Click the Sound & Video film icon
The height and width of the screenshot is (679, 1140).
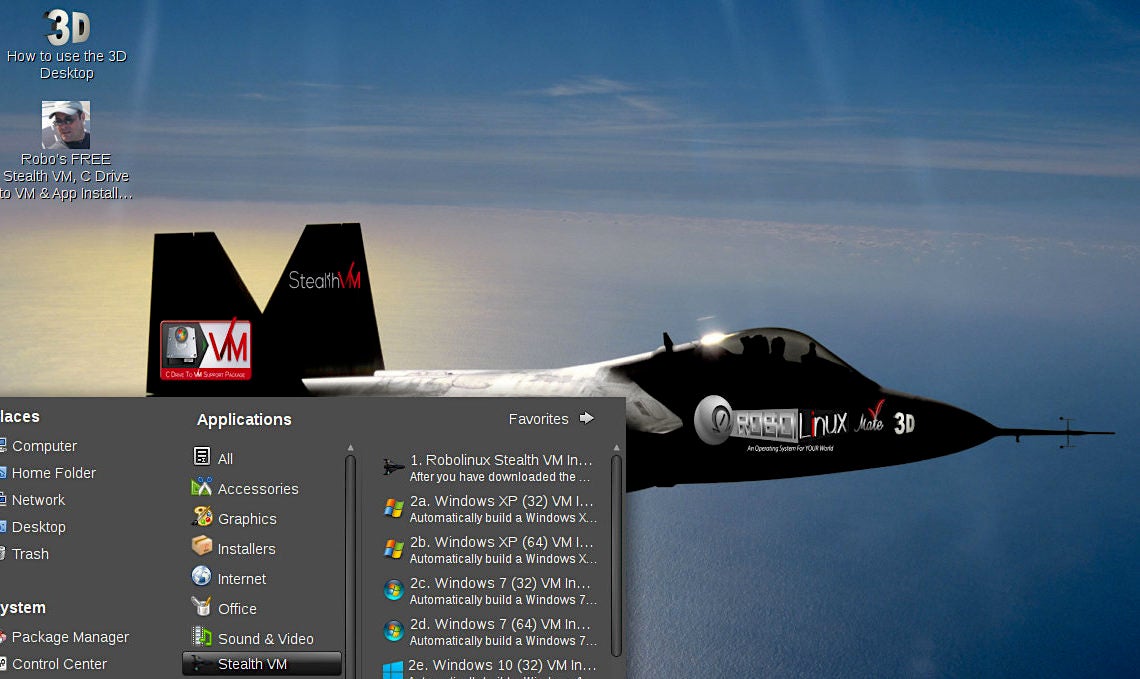click(x=201, y=637)
